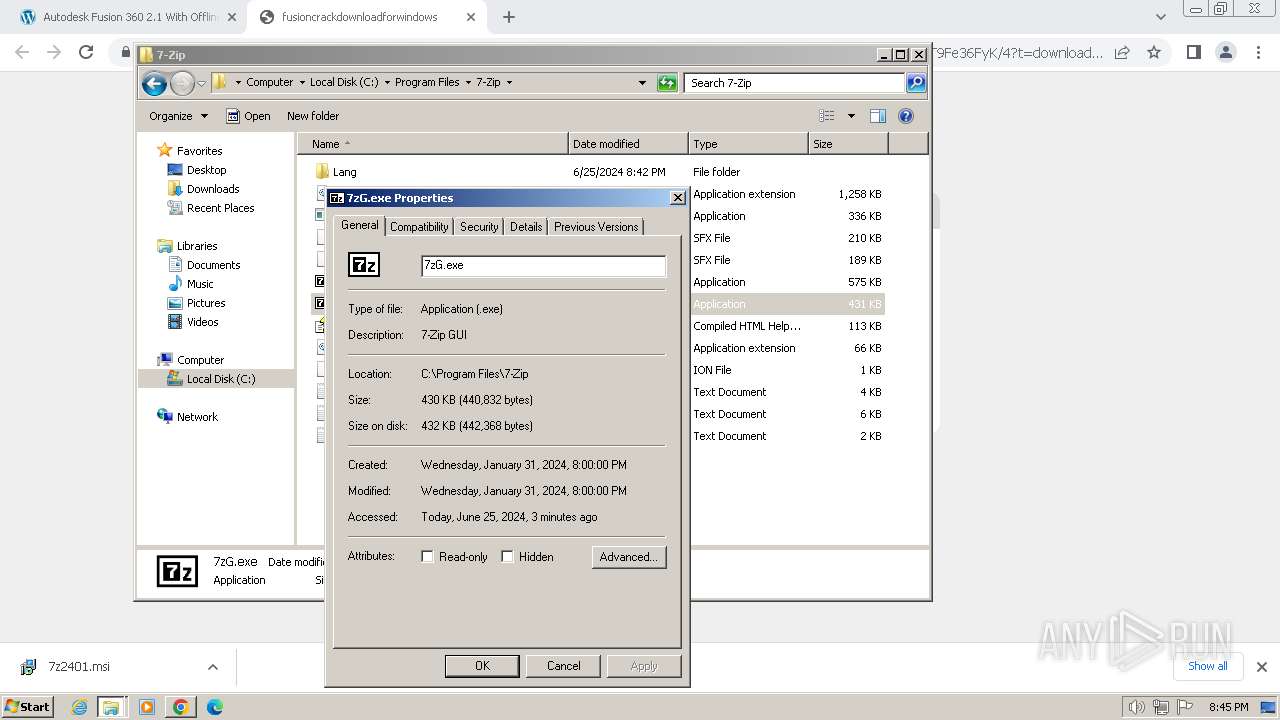This screenshot has width=1280, height=720.
Task: Click the Windows Start button
Action: (27, 707)
